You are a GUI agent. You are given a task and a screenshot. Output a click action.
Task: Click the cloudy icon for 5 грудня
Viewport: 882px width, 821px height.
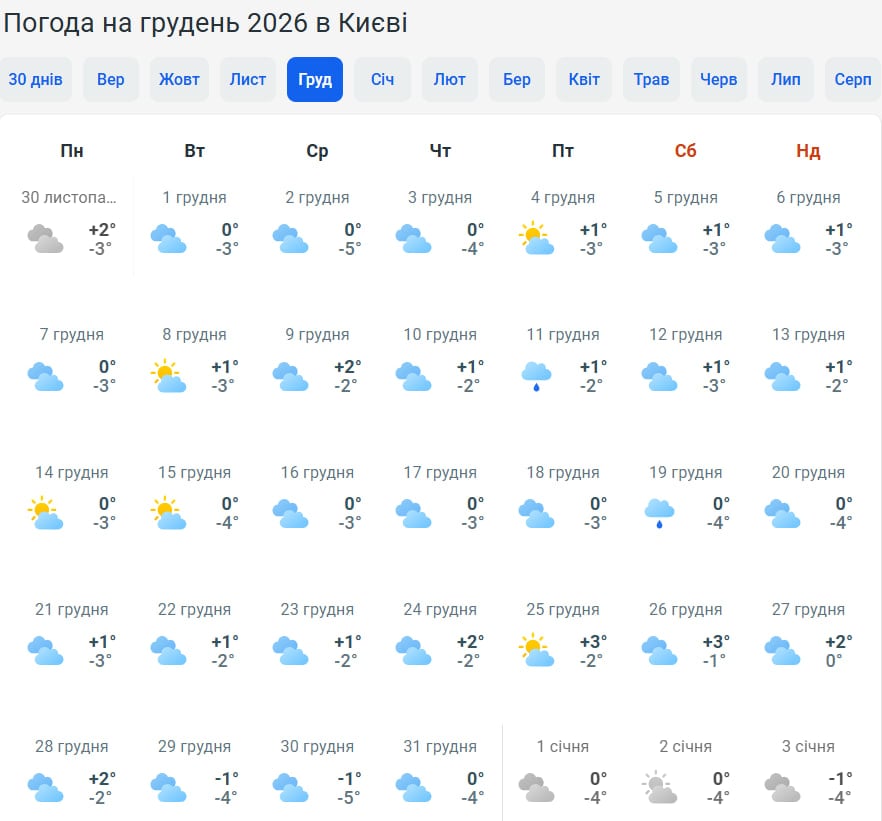[x=659, y=238]
